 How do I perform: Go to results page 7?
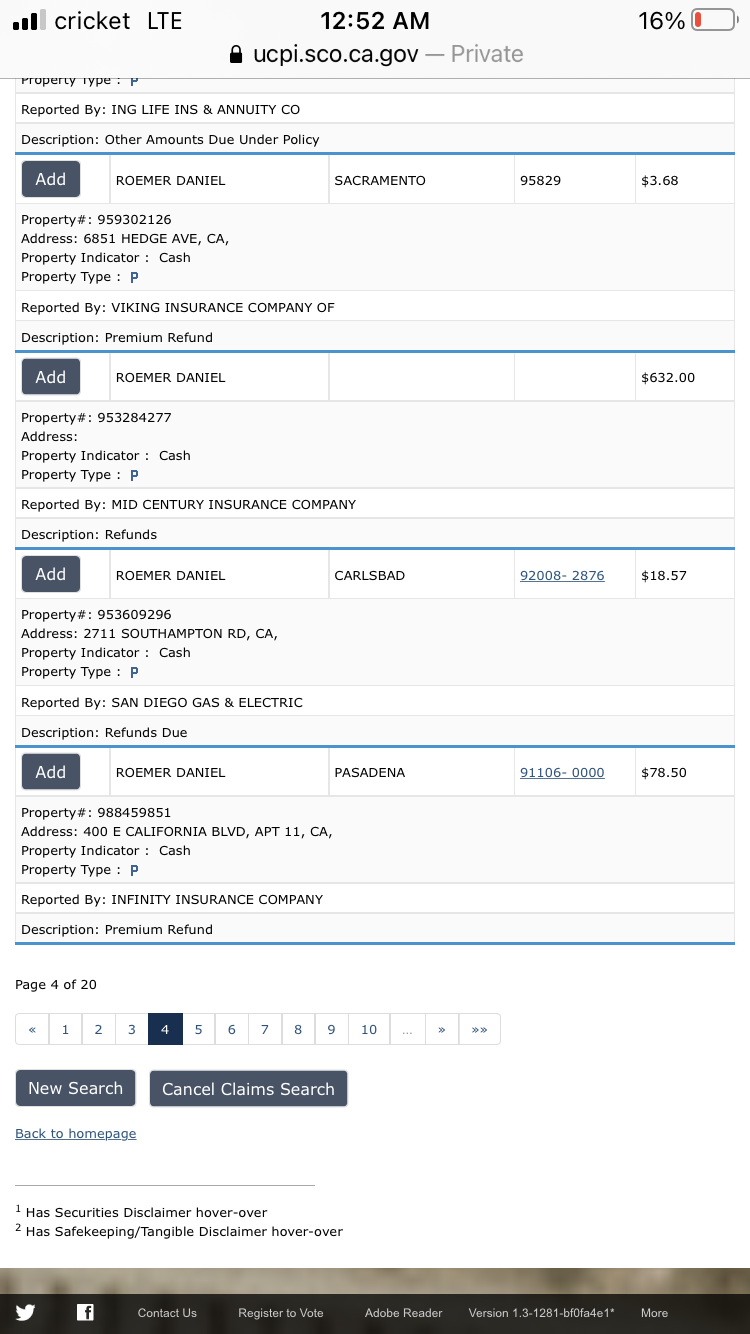pyautogui.click(x=265, y=1029)
